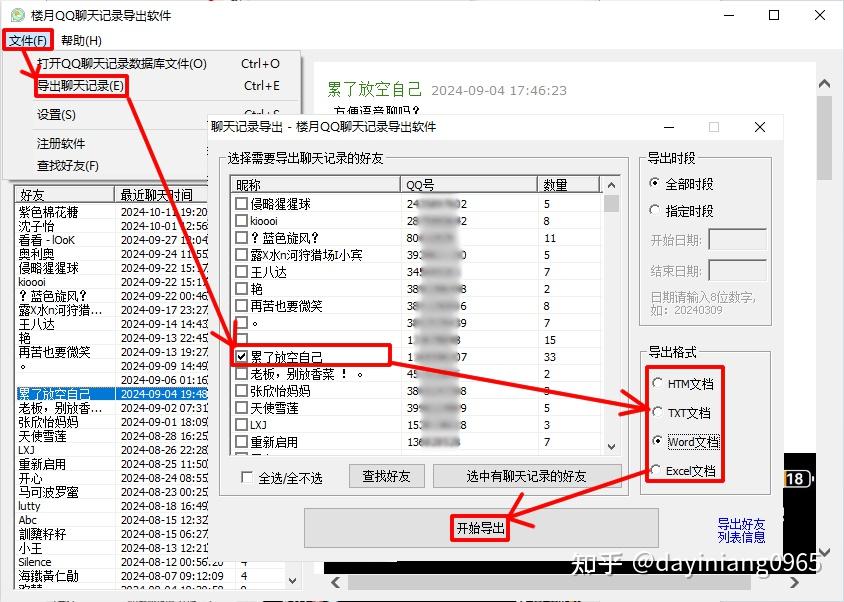Open the 帮助(H) menu
Image resolution: width=844 pixels, height=602 pixels.
pyautogui.click(x=81, y=40)
